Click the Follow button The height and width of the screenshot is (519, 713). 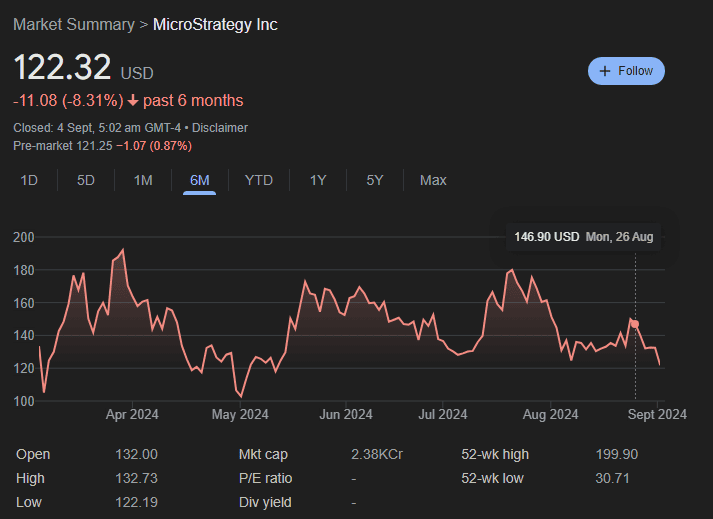click(626, 71)
